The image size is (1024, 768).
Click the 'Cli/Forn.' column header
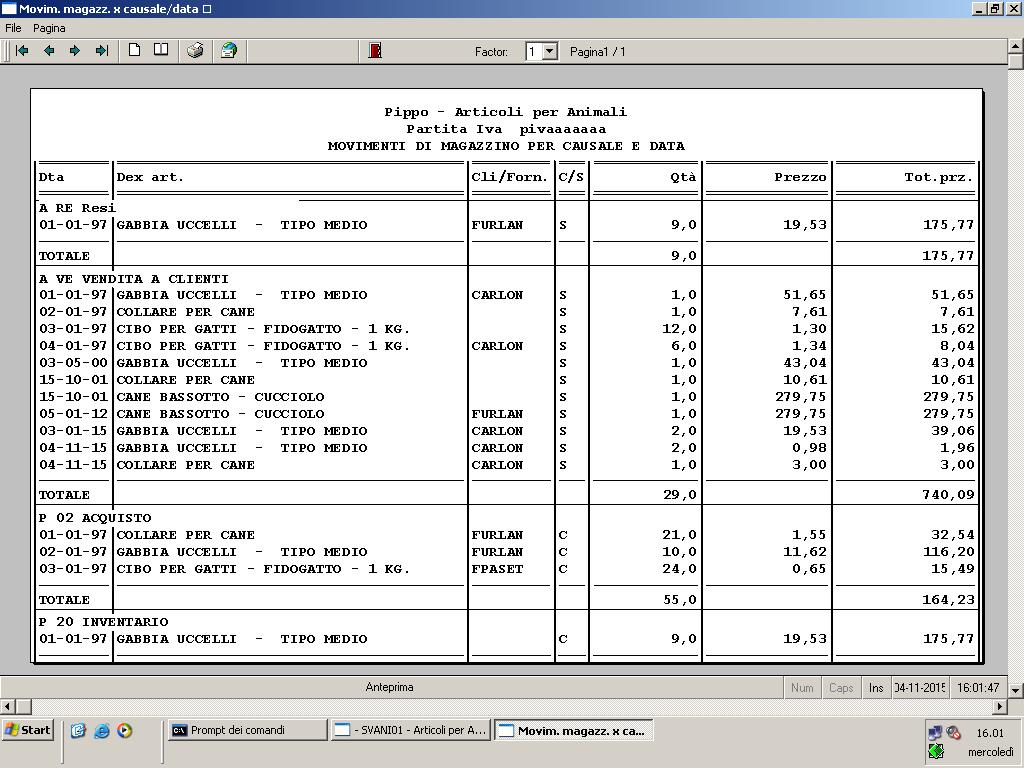pyautogui.click(x=509, y=177)
